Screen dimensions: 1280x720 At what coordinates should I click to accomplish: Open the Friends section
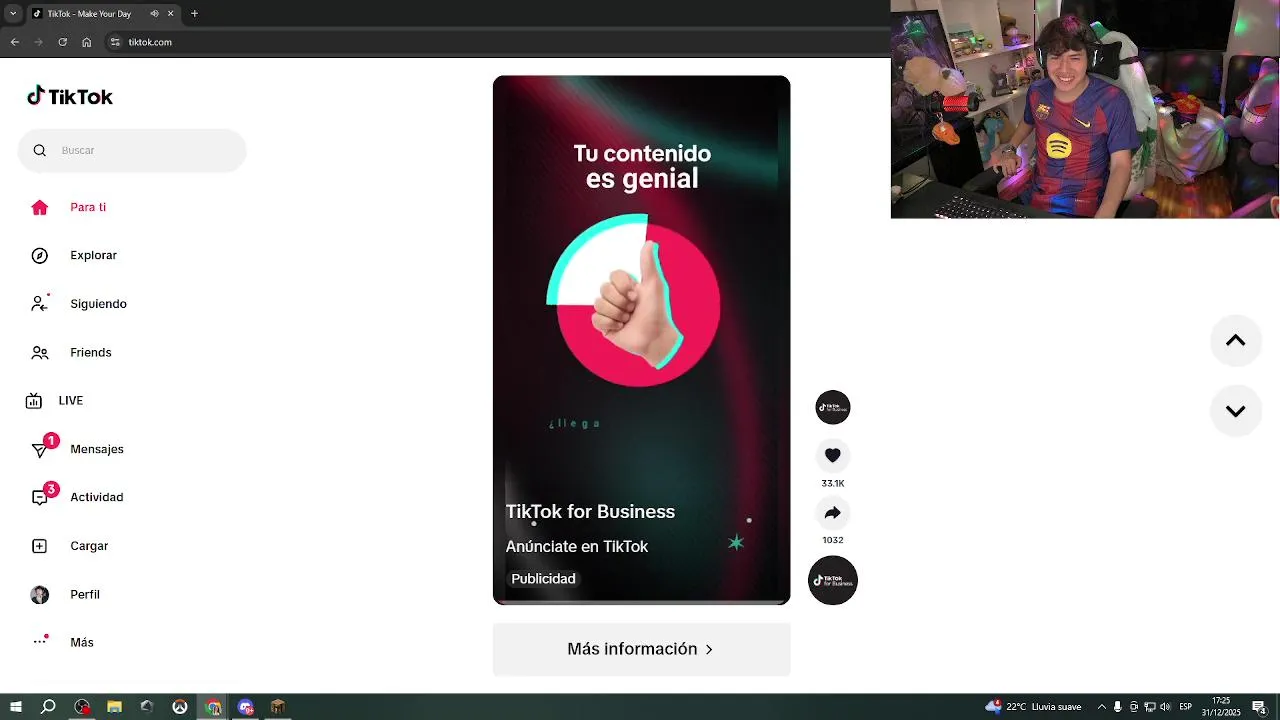coord(91,352)
